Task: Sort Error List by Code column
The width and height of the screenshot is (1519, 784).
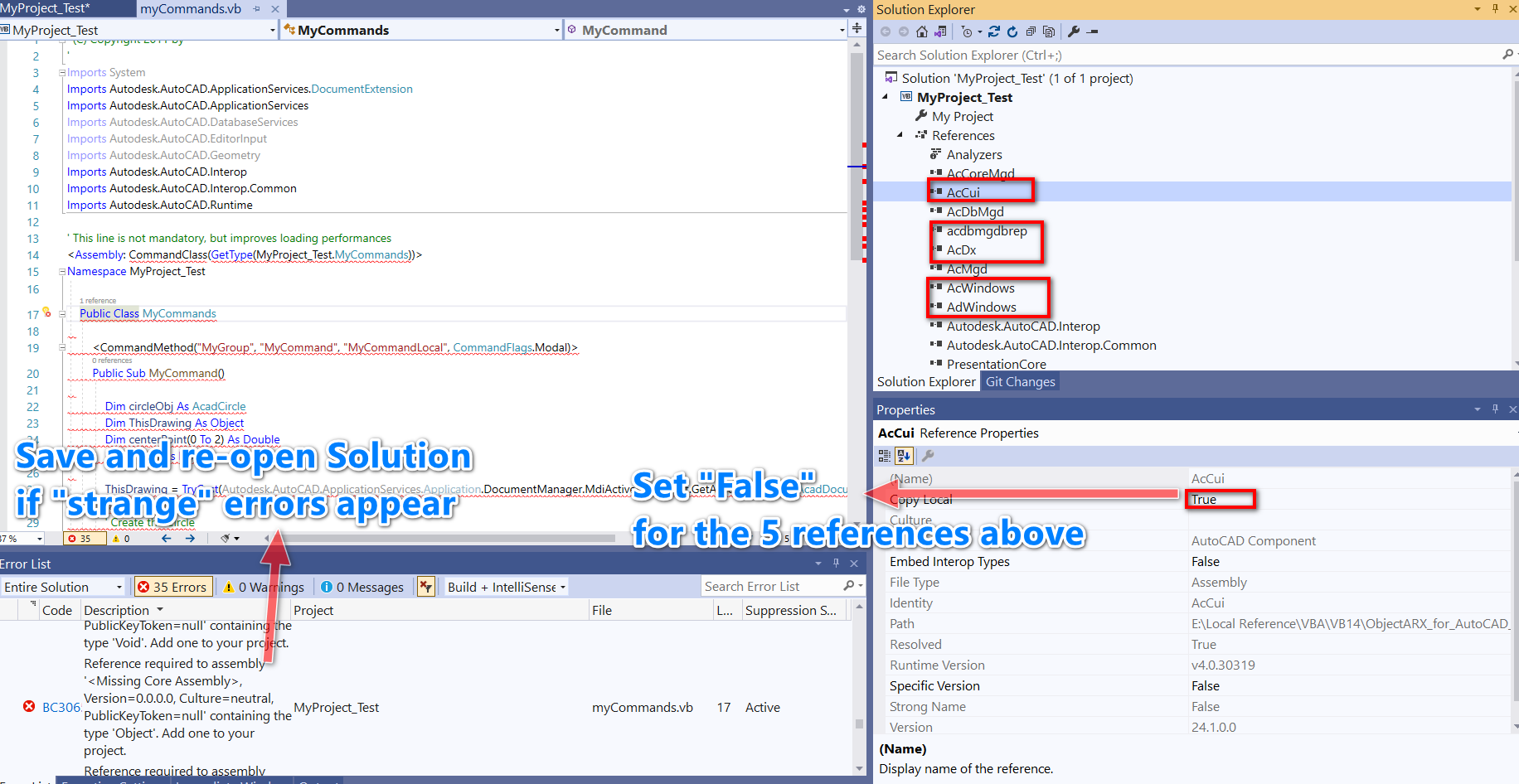Action: pos(57,610)
